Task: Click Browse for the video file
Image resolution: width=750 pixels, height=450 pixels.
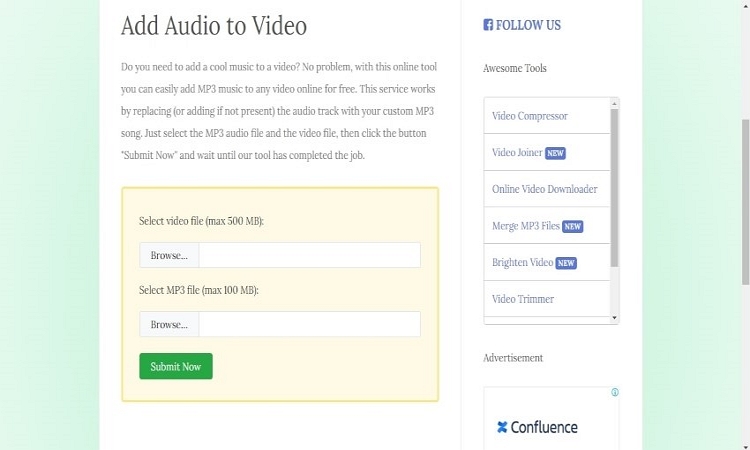Action: 169,255
